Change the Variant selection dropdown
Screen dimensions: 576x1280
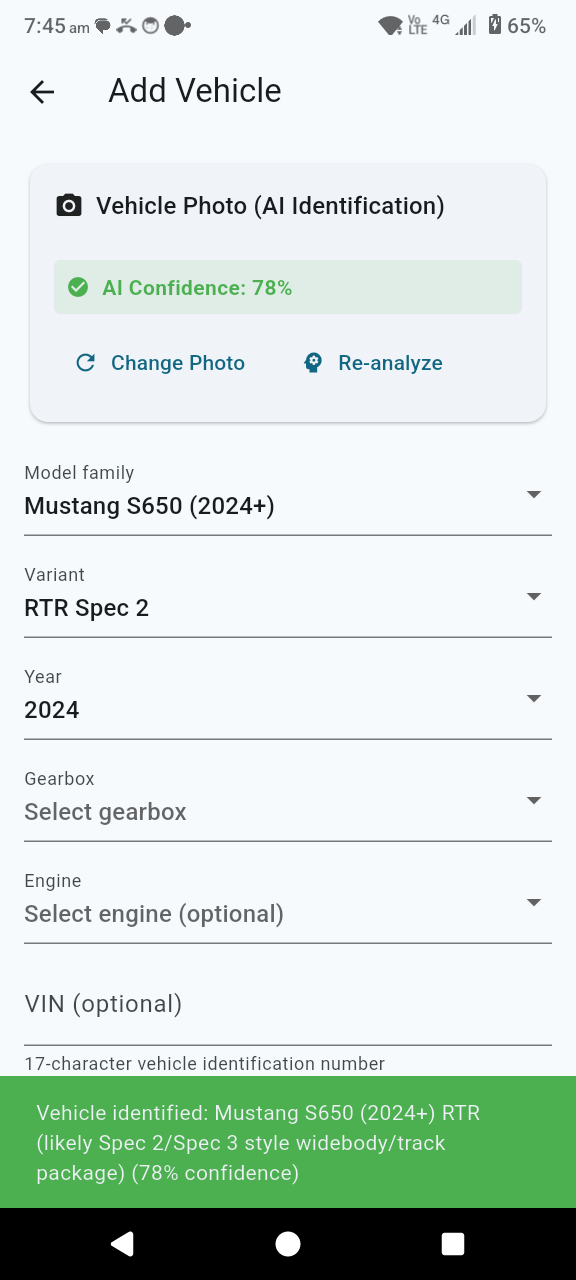coord(534,596)
